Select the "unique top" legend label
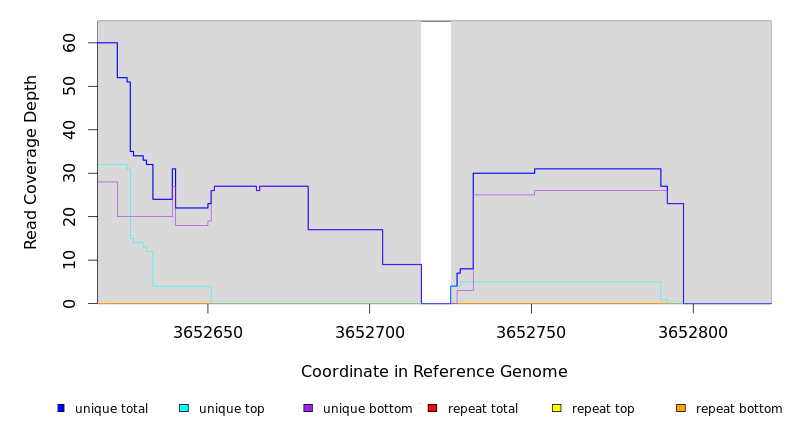This screenshot has width=792, height=432. 231,409
